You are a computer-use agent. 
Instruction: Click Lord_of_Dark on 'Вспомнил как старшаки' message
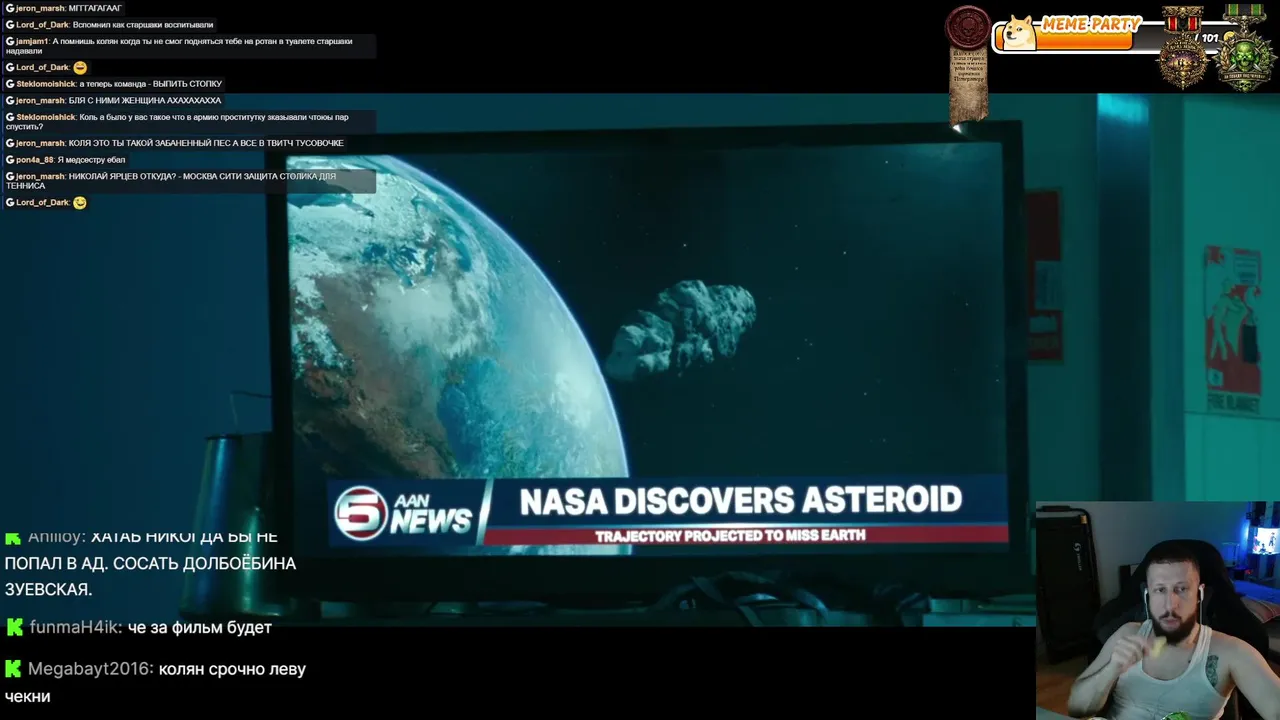[42, 24]
